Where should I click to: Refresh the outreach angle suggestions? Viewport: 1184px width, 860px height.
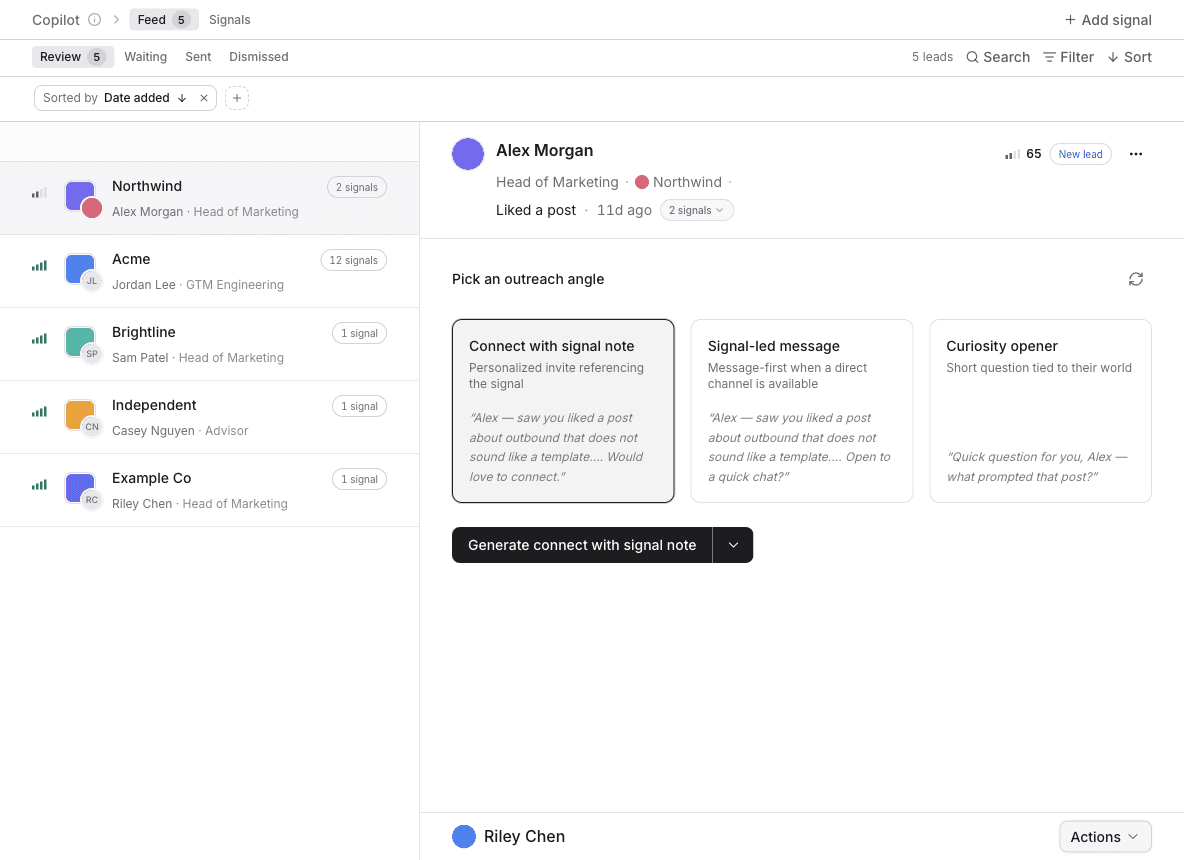(1136, 279)
